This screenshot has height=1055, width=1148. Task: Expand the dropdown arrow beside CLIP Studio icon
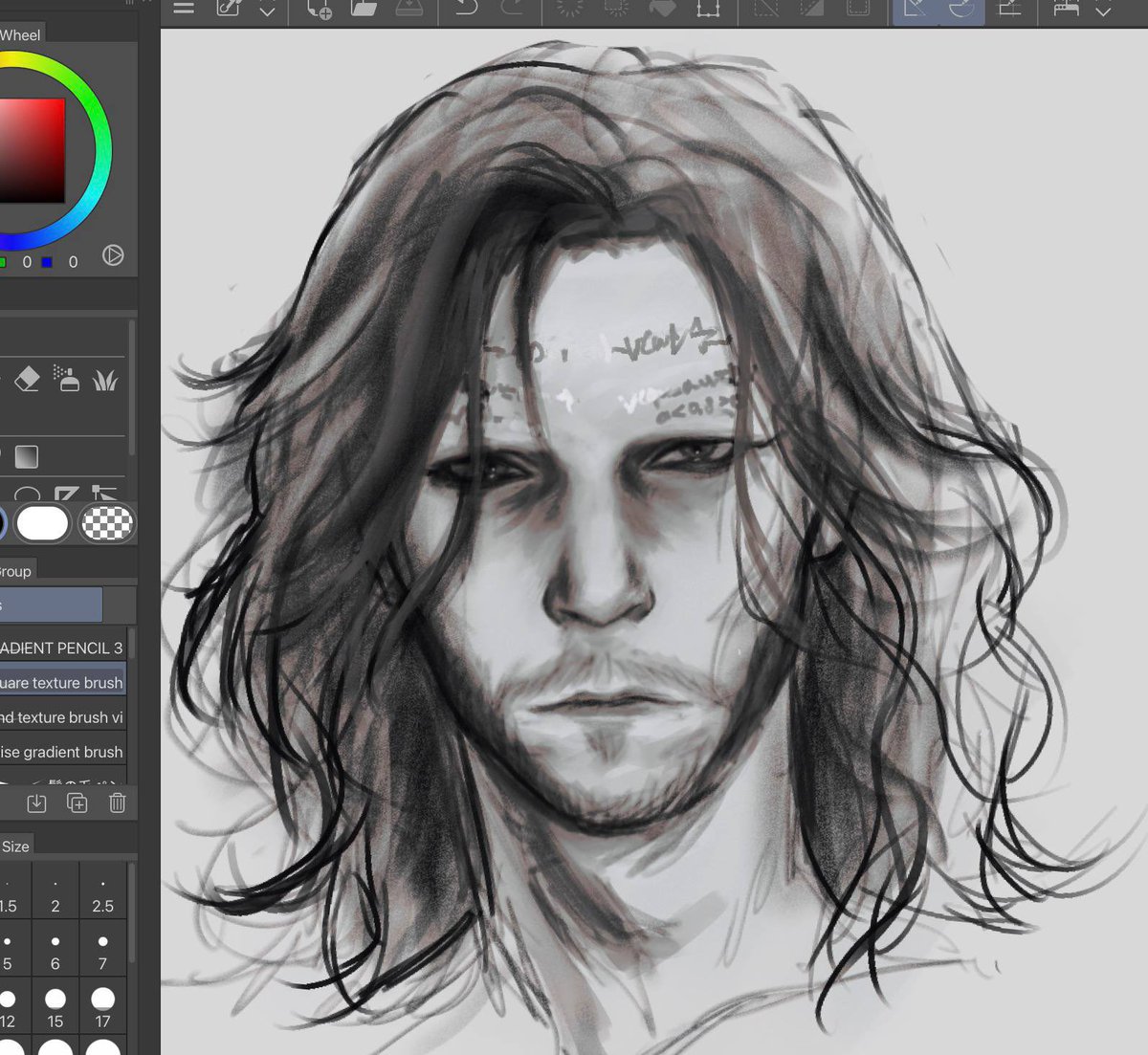268,11
